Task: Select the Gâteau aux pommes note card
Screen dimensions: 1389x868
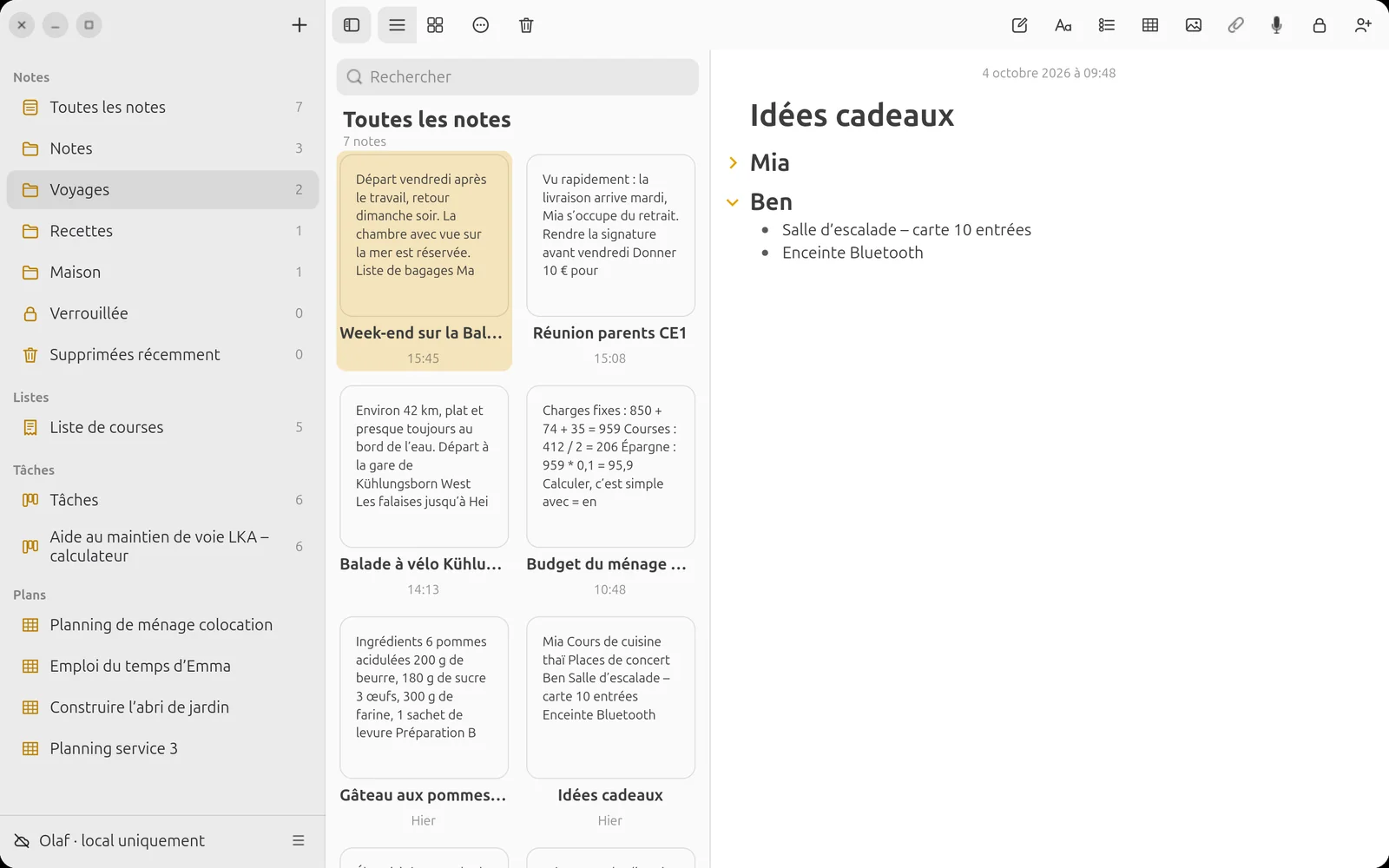Action: tap(424, 723)
